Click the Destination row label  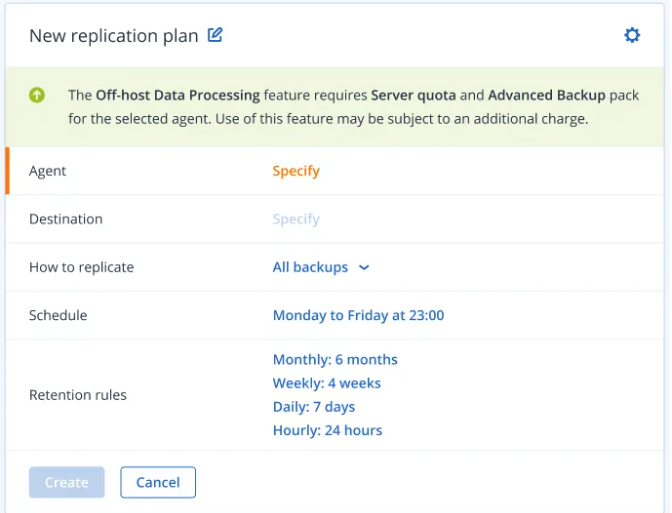coord(66,219)
